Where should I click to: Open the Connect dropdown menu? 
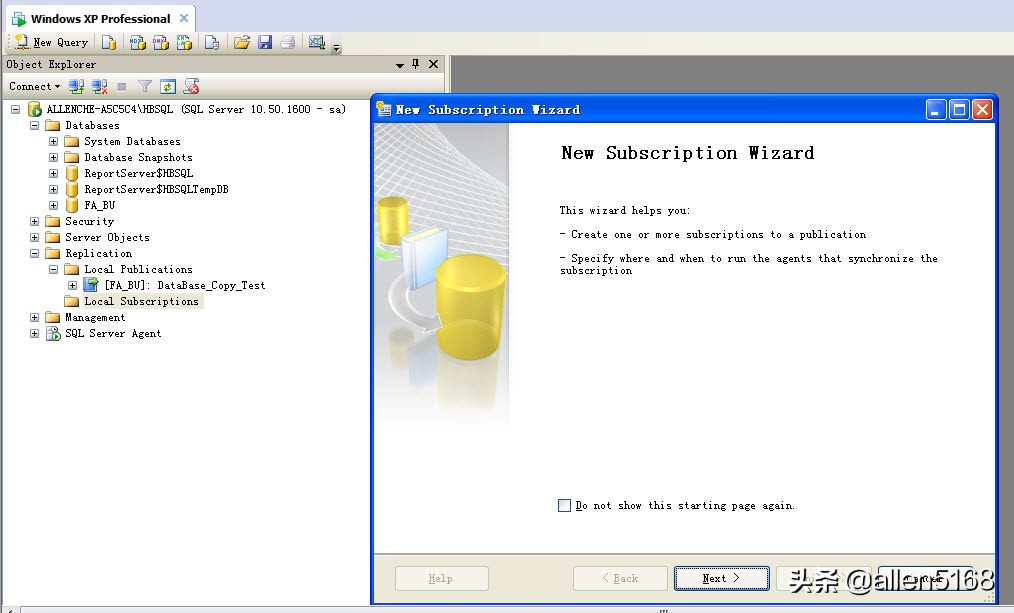point(33,87)
